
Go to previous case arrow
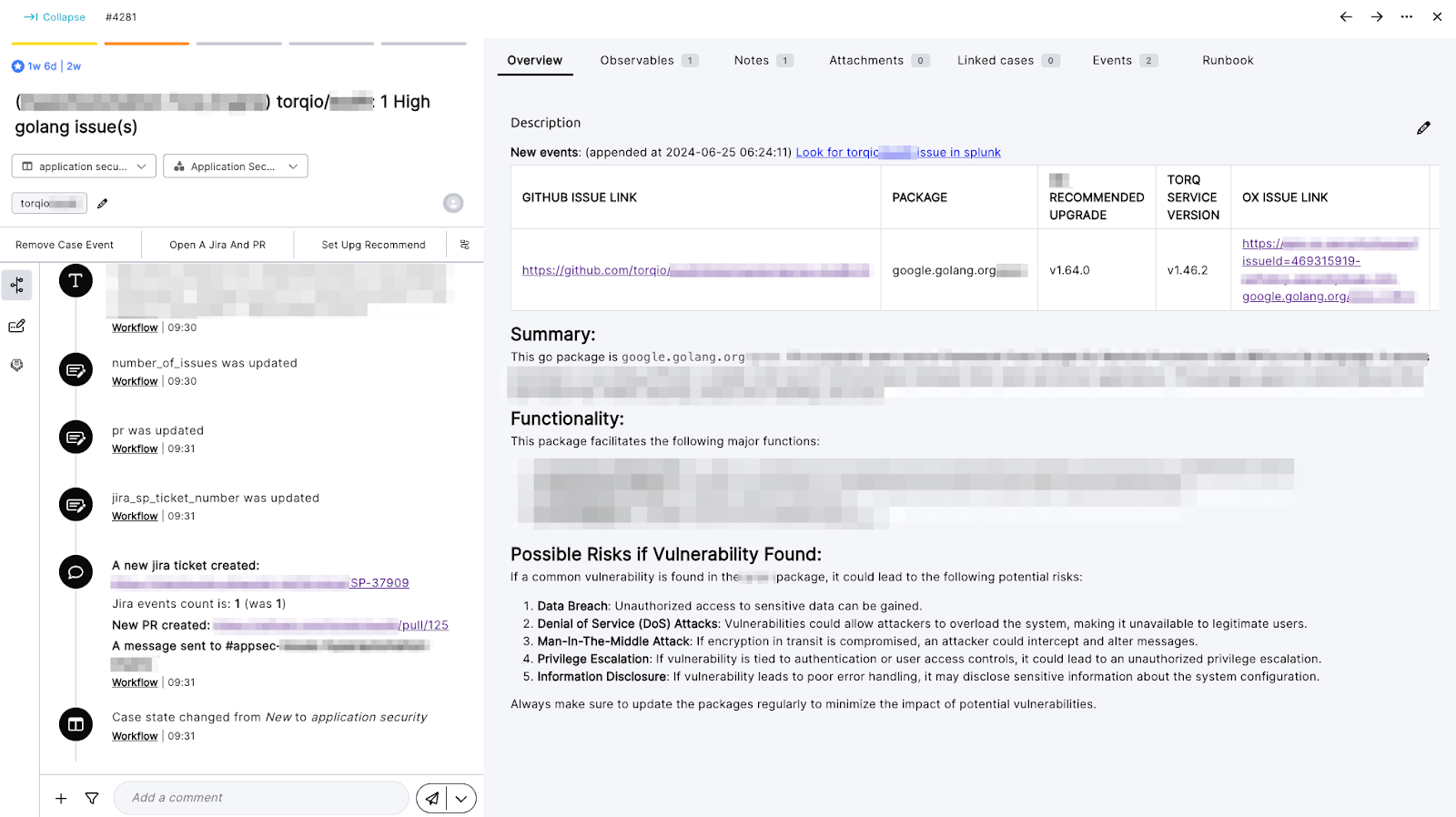point(1346,16)
